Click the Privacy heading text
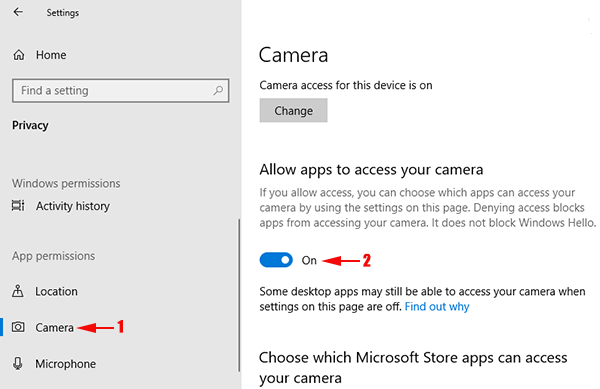This screenshot has height=389, width=600. 30,125
